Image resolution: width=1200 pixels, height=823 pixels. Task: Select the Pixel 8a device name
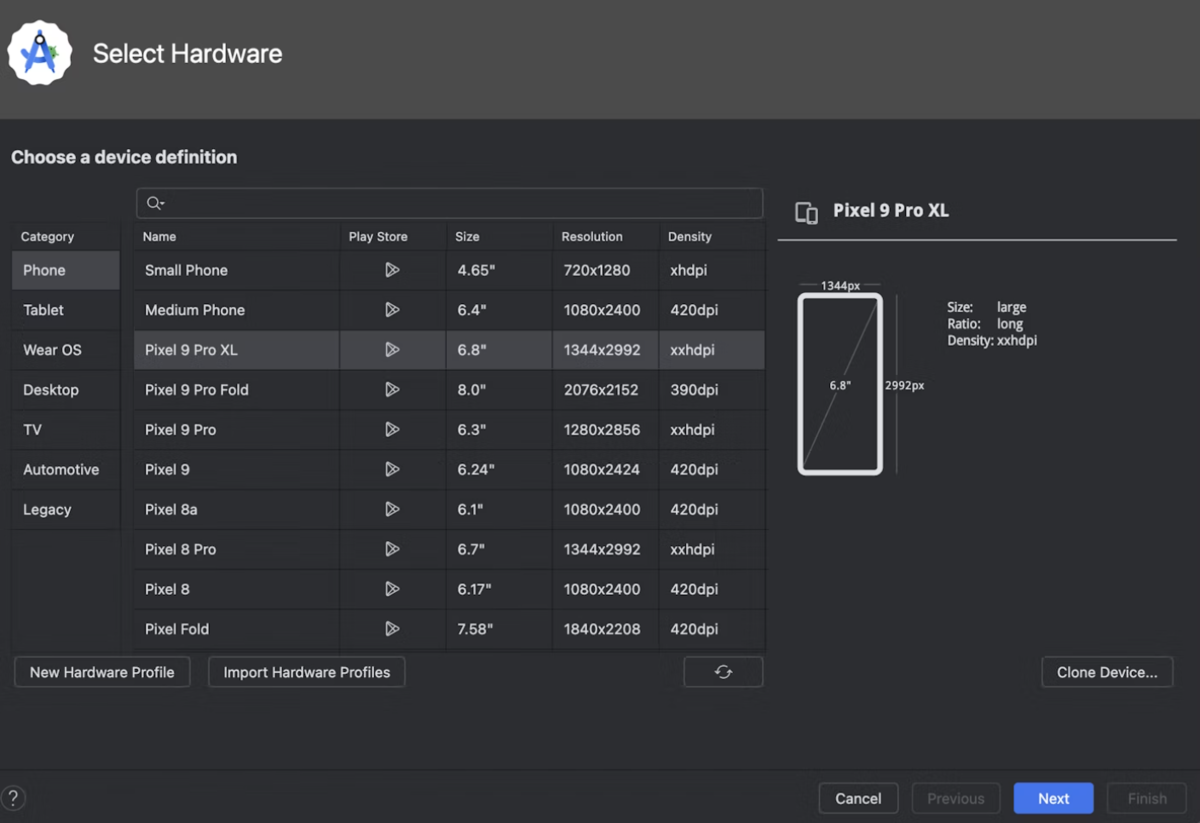pos(171,510)
